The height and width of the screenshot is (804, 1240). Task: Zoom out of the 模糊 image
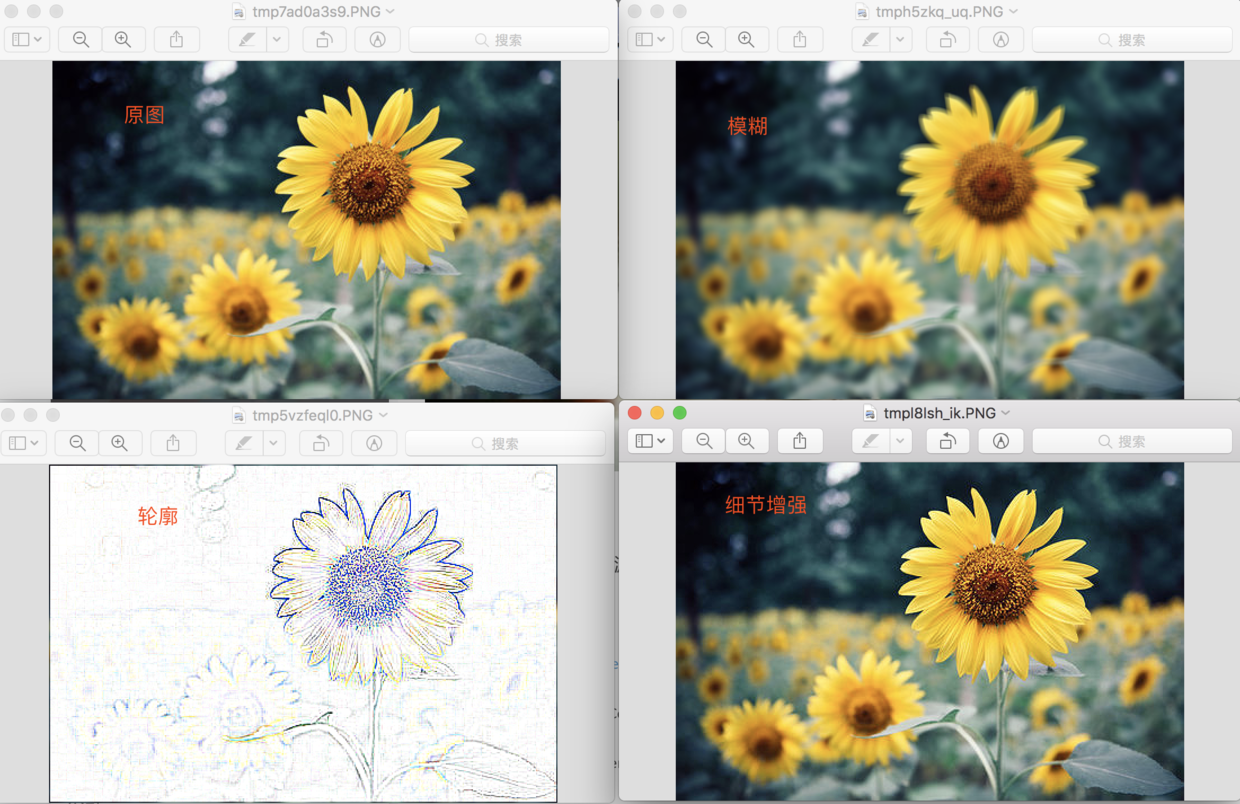click(x=703, y=39)
